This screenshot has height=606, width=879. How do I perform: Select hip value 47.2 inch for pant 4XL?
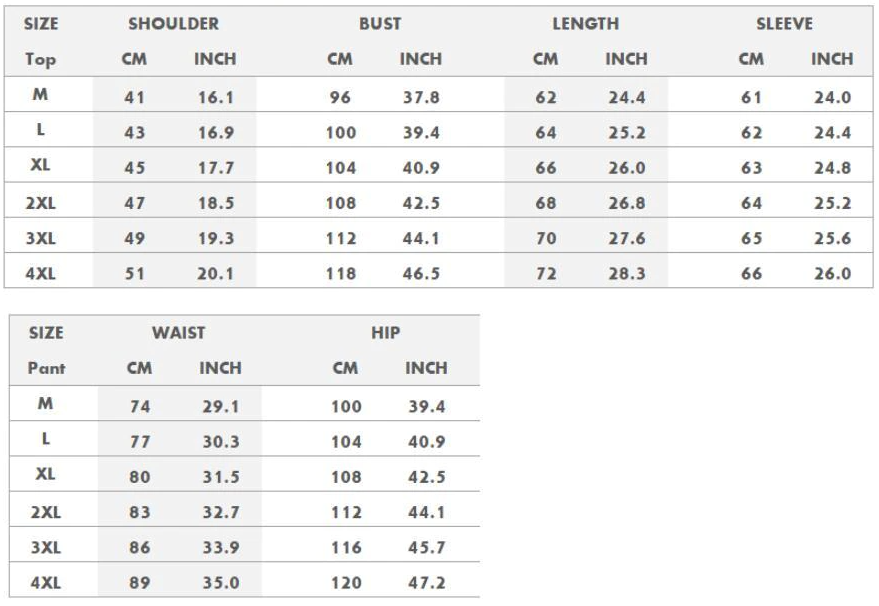pyautogui.click(x=426, y=583)
